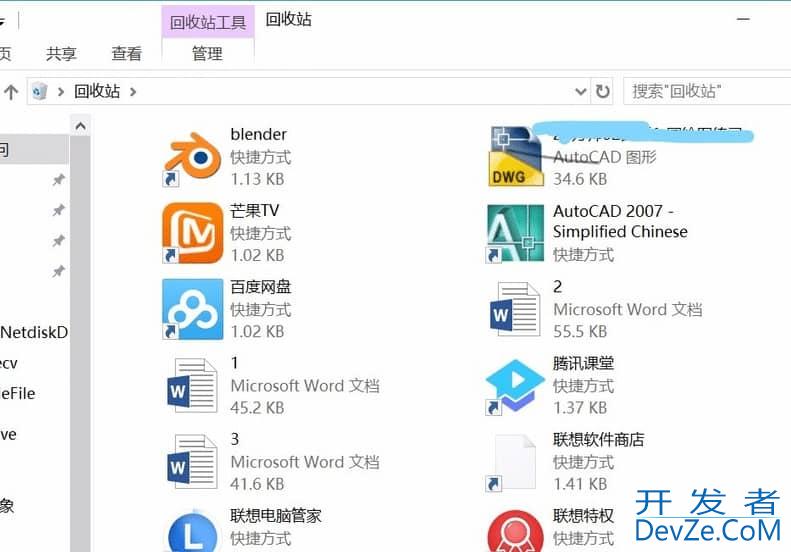Click the 1.13 KB size text
This screenshot has width=791, height=552.
(x=257, y=179)
